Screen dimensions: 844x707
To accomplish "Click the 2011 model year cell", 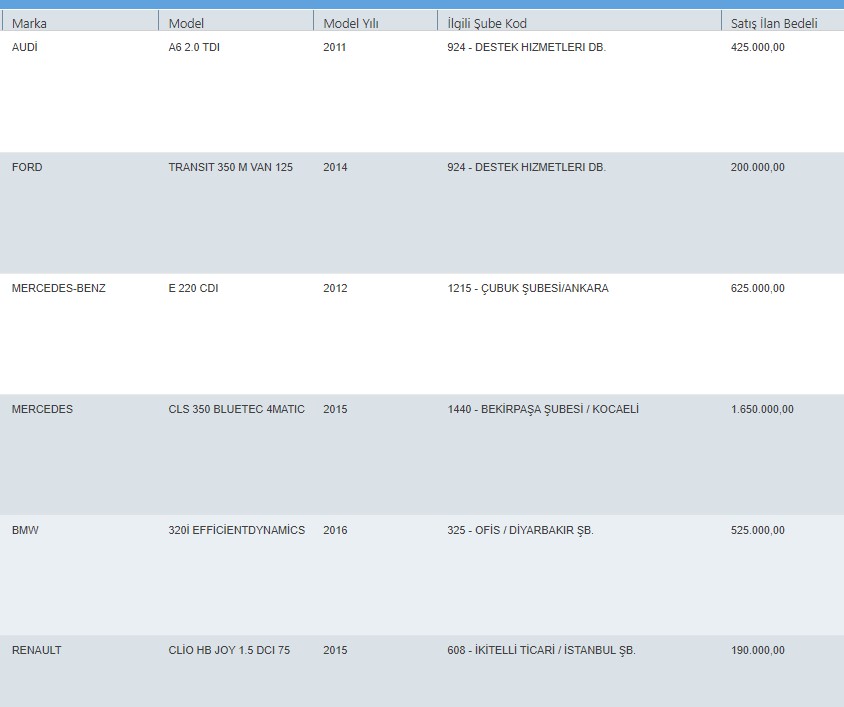I will click(x=334, y=47).
